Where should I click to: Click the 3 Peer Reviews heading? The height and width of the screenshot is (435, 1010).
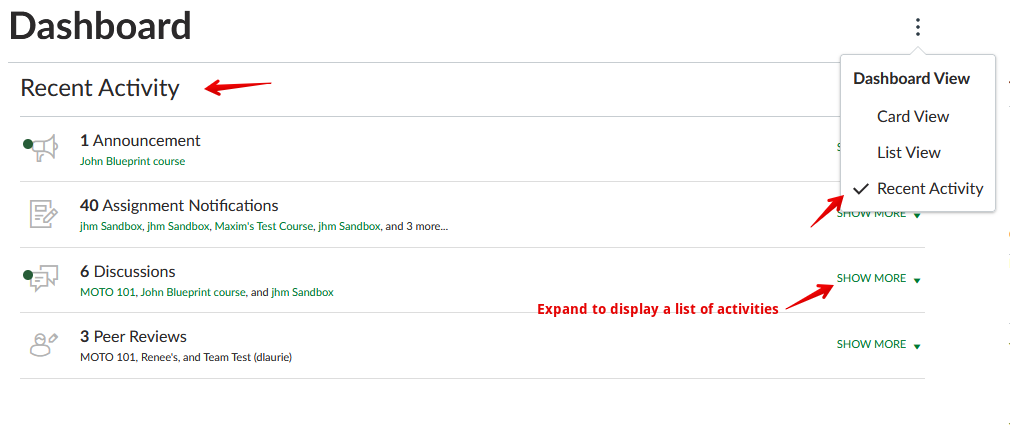pyautogui.click(x=133, y=337)
